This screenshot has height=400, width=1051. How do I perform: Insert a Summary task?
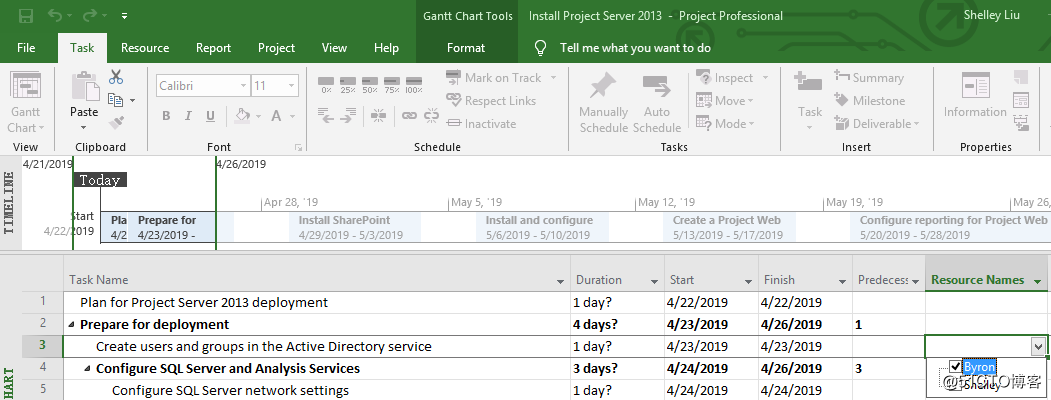pos(869,78)
